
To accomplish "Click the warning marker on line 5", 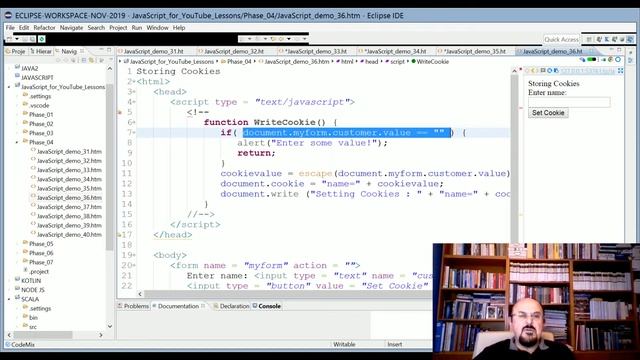I will tap(120, 112).
